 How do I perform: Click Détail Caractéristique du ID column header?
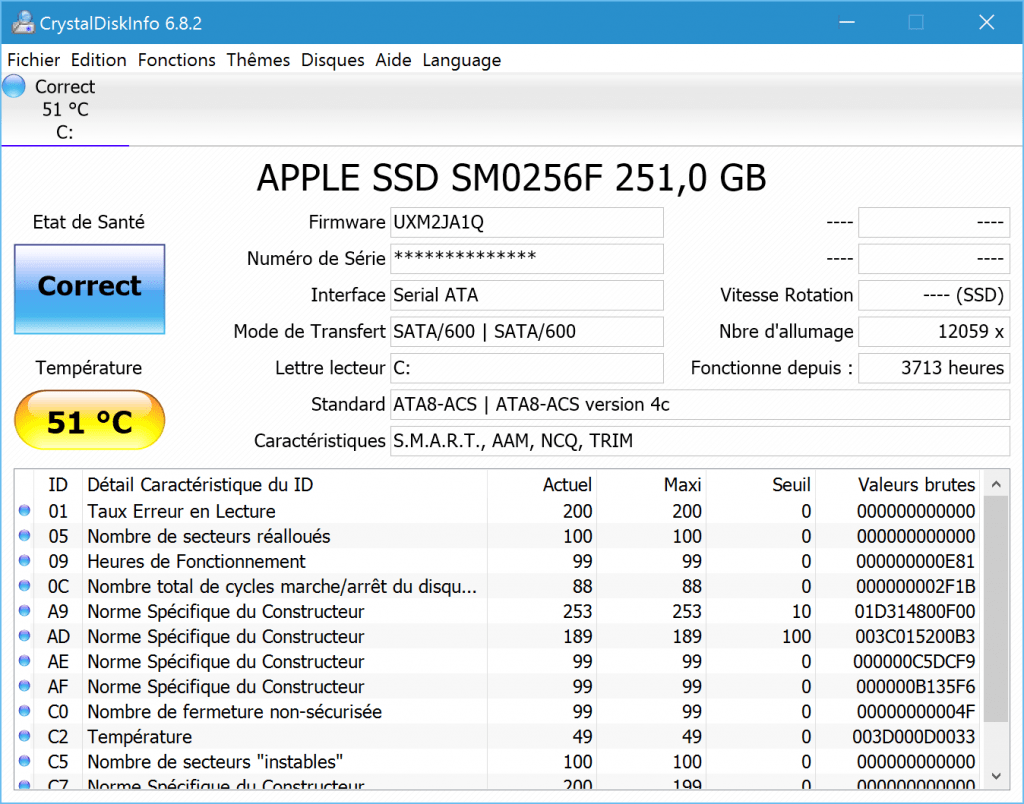[x=285, y=485]
